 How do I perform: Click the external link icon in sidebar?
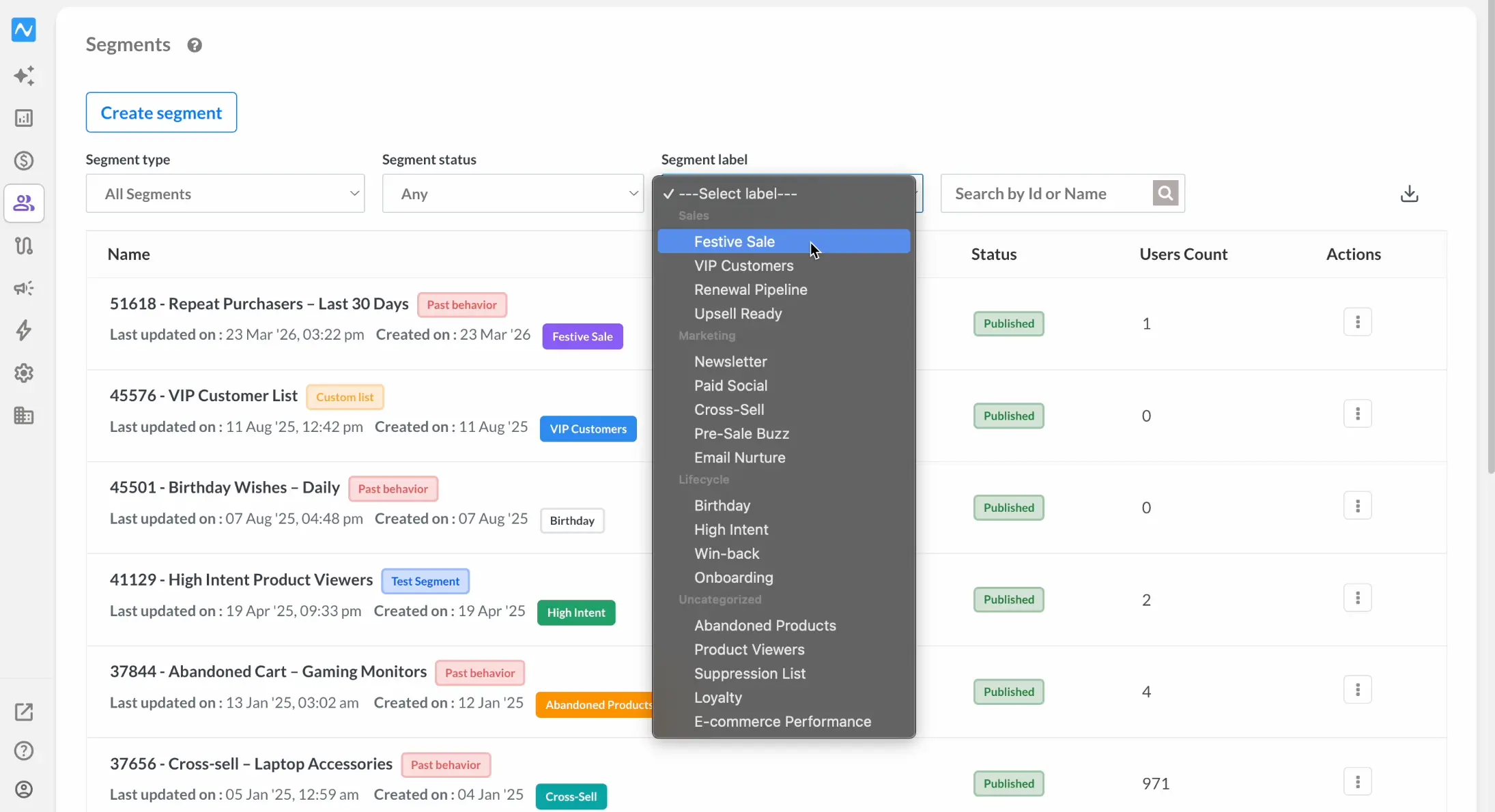point(24,712)
